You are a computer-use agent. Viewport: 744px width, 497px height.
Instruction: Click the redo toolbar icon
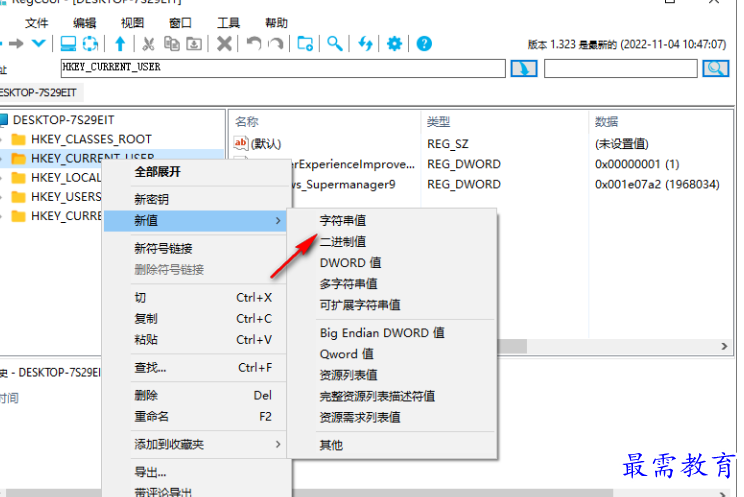pyautogui.click(x=276, y=44)
